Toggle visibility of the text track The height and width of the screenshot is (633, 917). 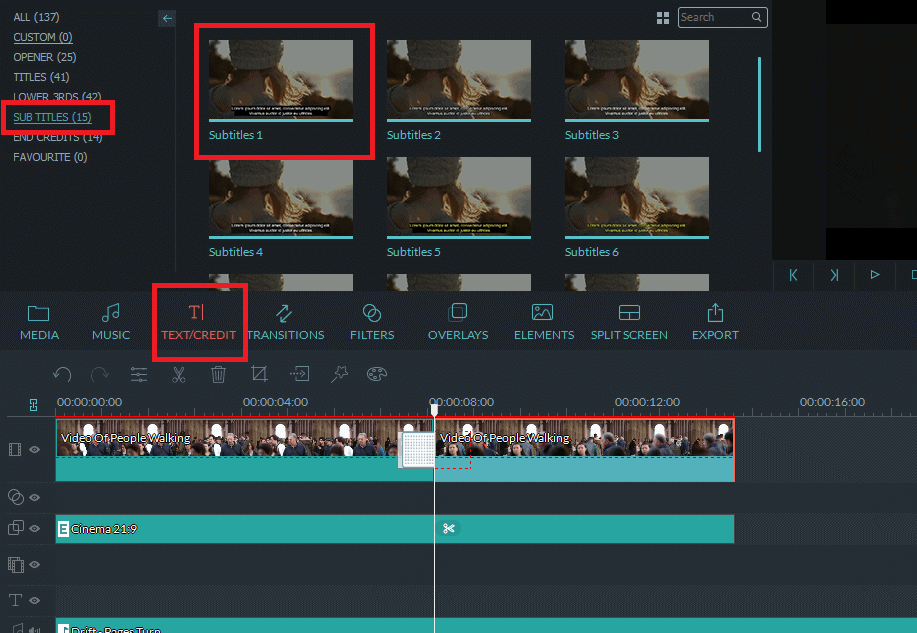coord(35,600)
